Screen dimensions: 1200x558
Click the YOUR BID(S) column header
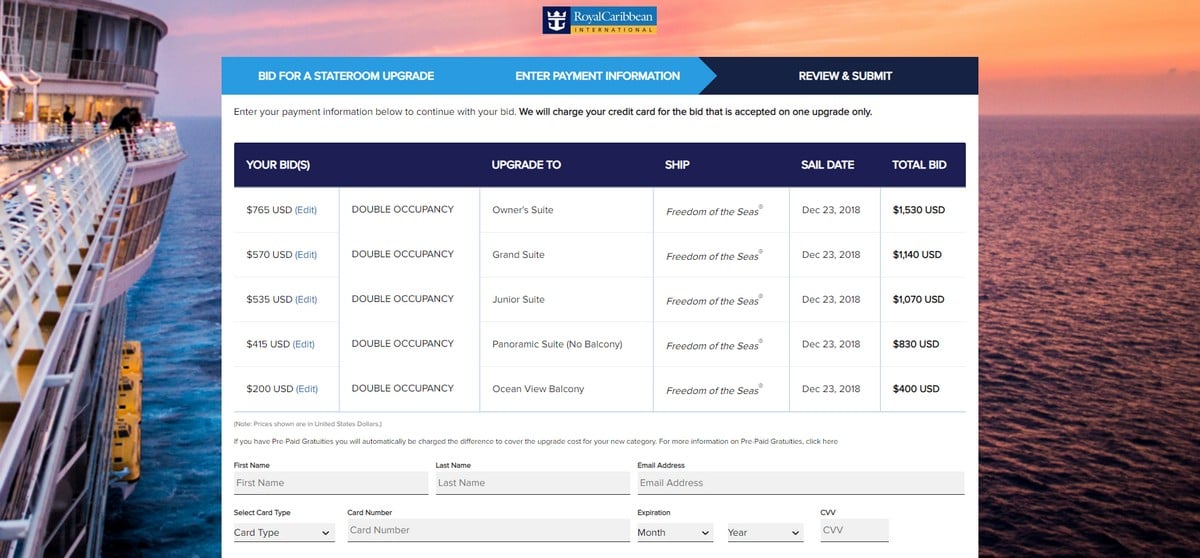[278, 165]
